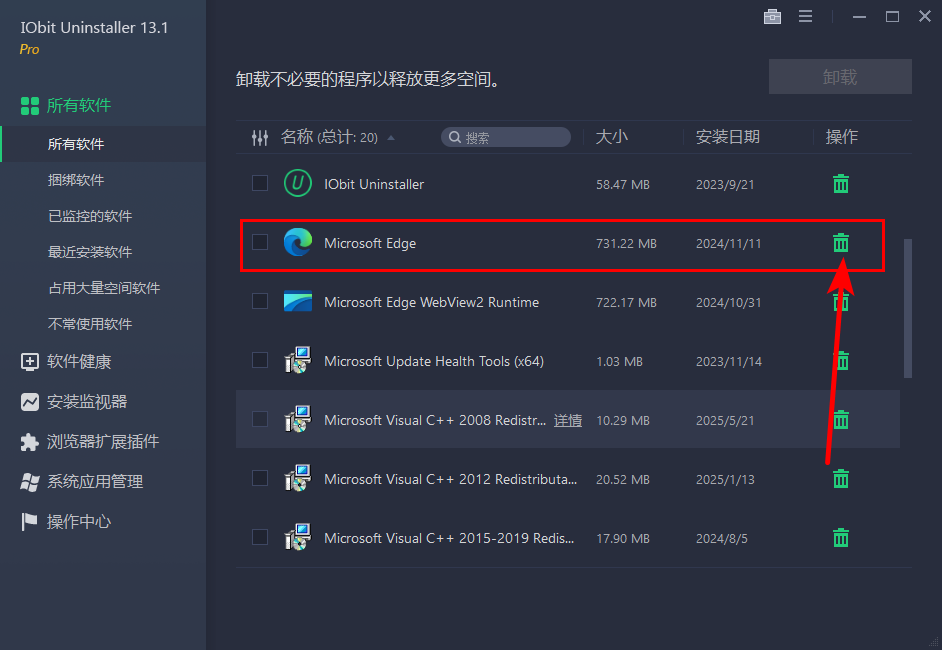This screenshot has height=650, width=942.
Task: Click trash icon for Visual C++ 2015-2019 row
Action: (840, 538)
